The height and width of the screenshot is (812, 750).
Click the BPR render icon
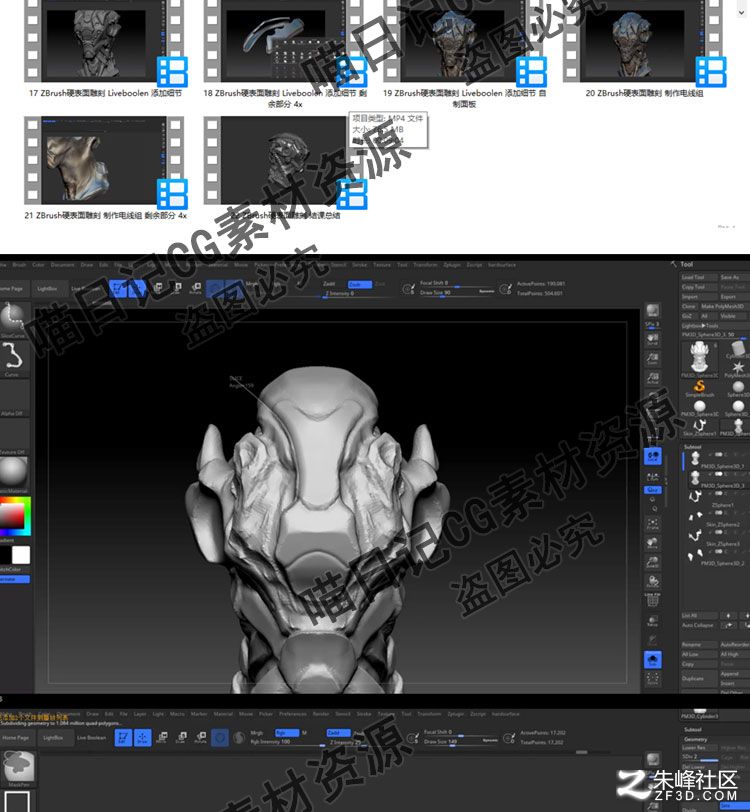coord(653,311)
